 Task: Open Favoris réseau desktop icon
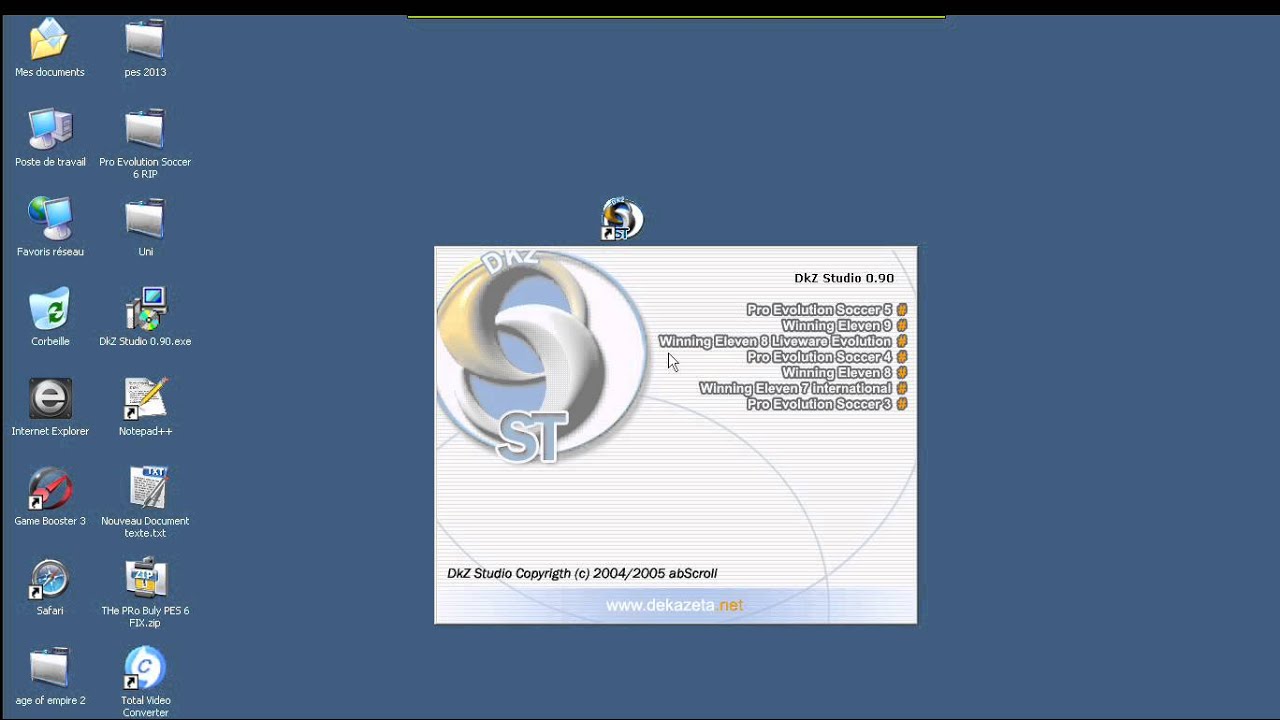[x=50, y=219]
